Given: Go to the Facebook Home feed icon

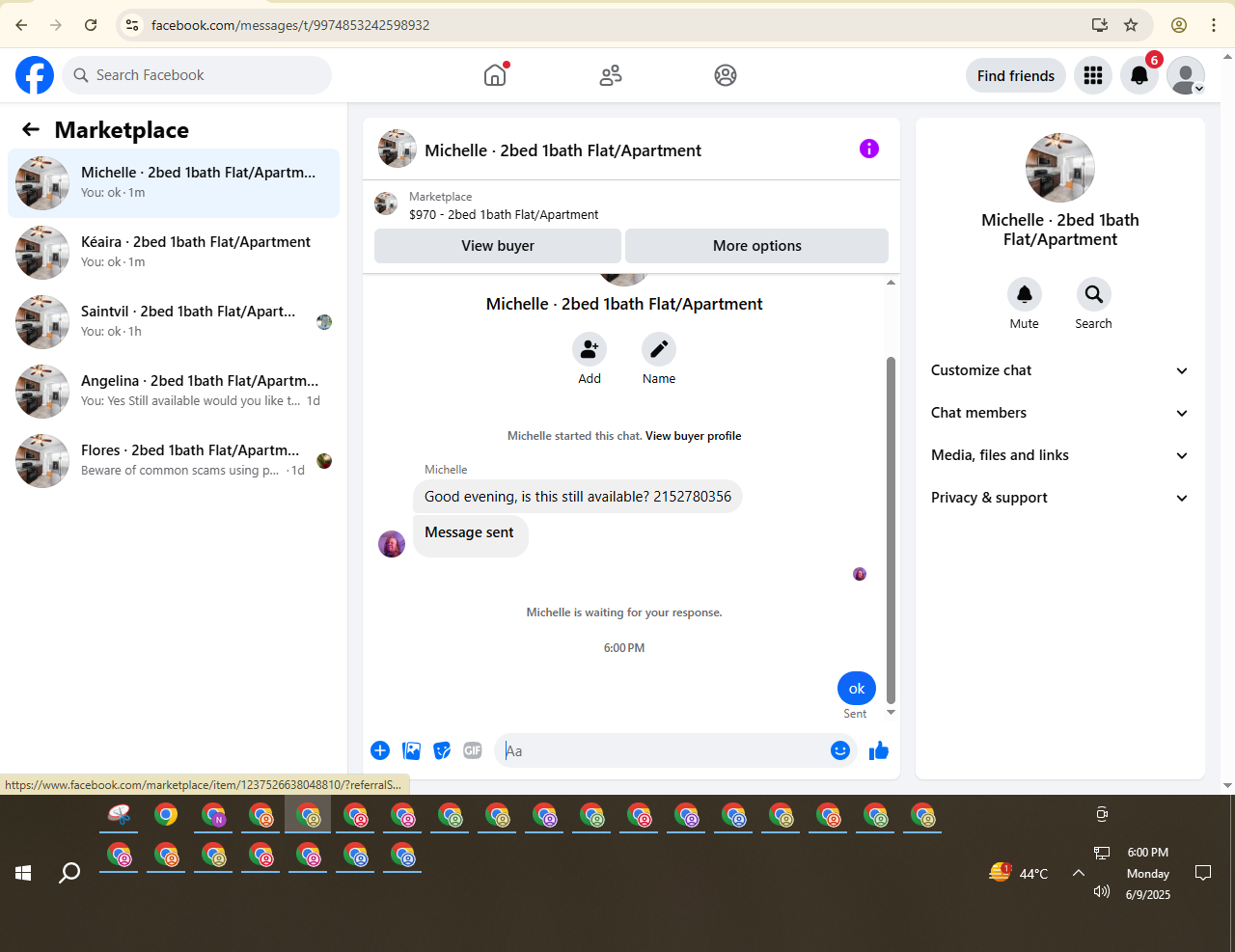Looking at the screenshot, I should click(x=495, y=75).
